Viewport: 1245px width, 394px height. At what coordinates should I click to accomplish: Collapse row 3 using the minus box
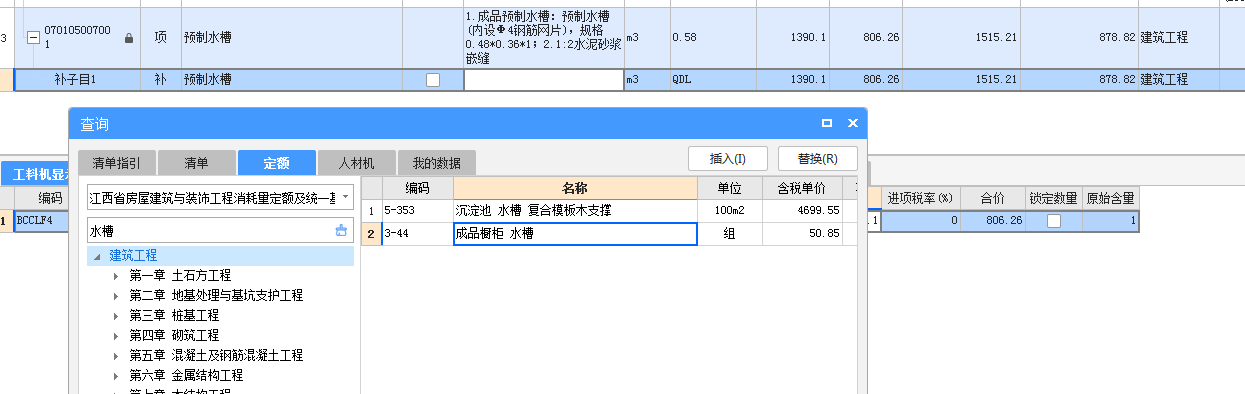pos(33,38)
